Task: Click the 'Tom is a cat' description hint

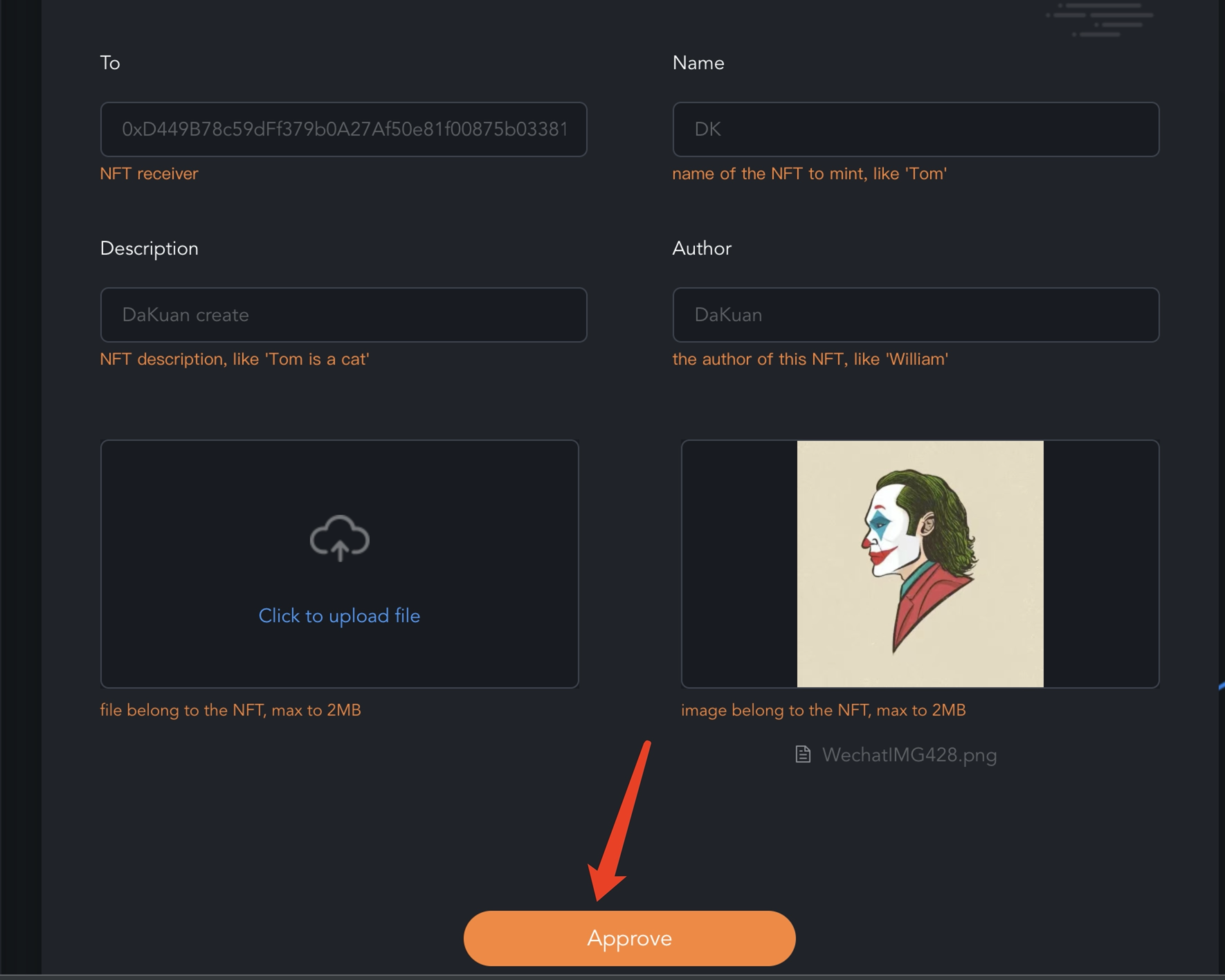Action: (235, 359)
